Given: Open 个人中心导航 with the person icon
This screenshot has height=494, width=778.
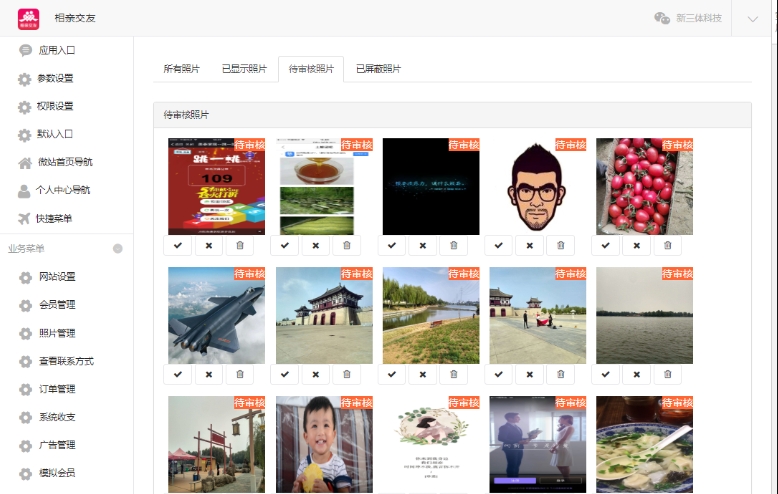Looking at the screenshot, I should point(63,190).
